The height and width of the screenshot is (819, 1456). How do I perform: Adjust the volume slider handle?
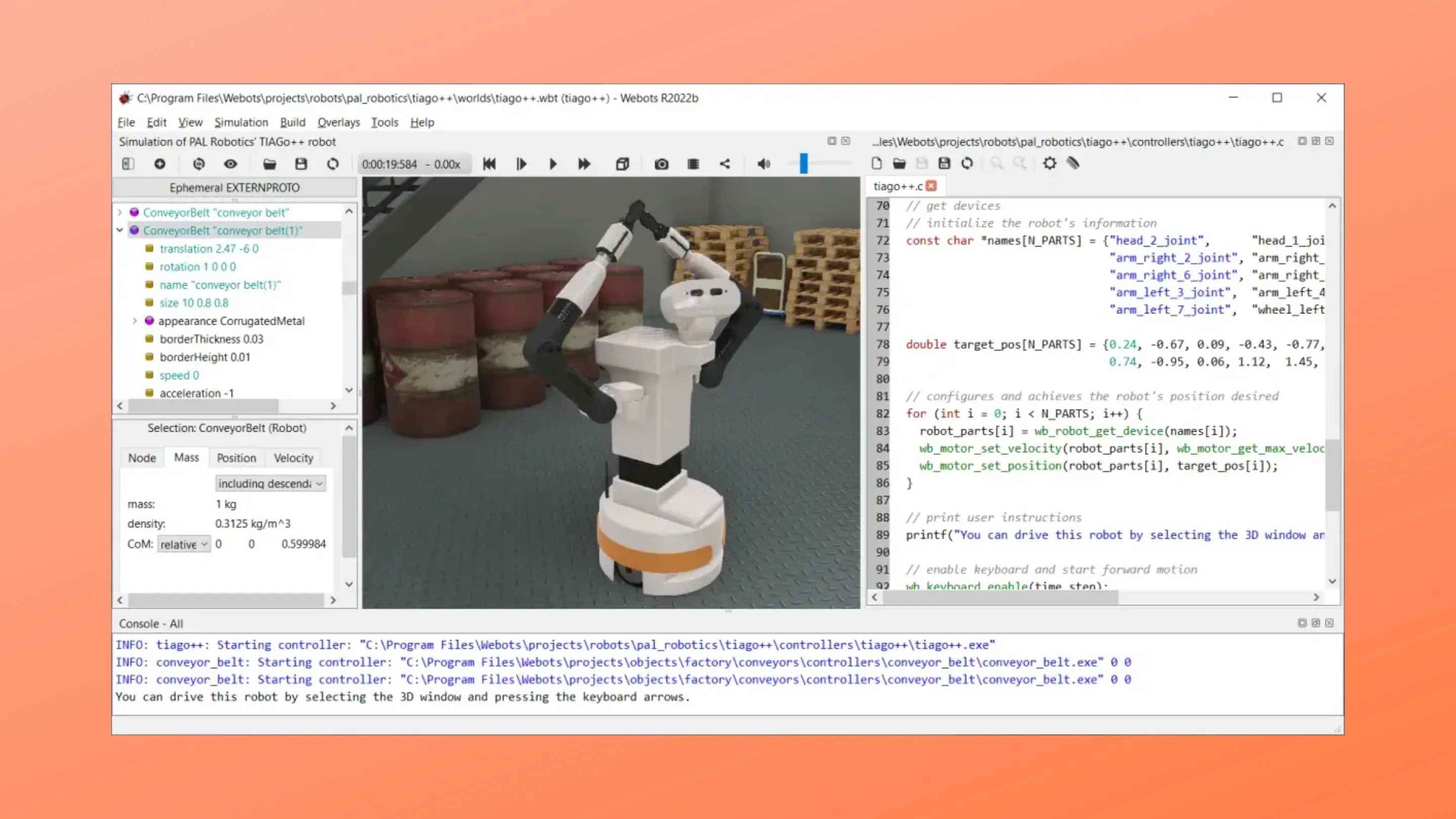(x=803, y=163)
